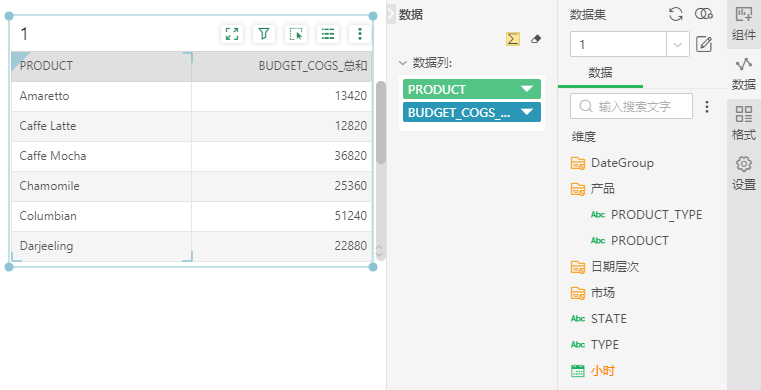Select the PRODUCT_TYPE field
This screenshot has height=390, width=761.
click(x=656, y=214)
